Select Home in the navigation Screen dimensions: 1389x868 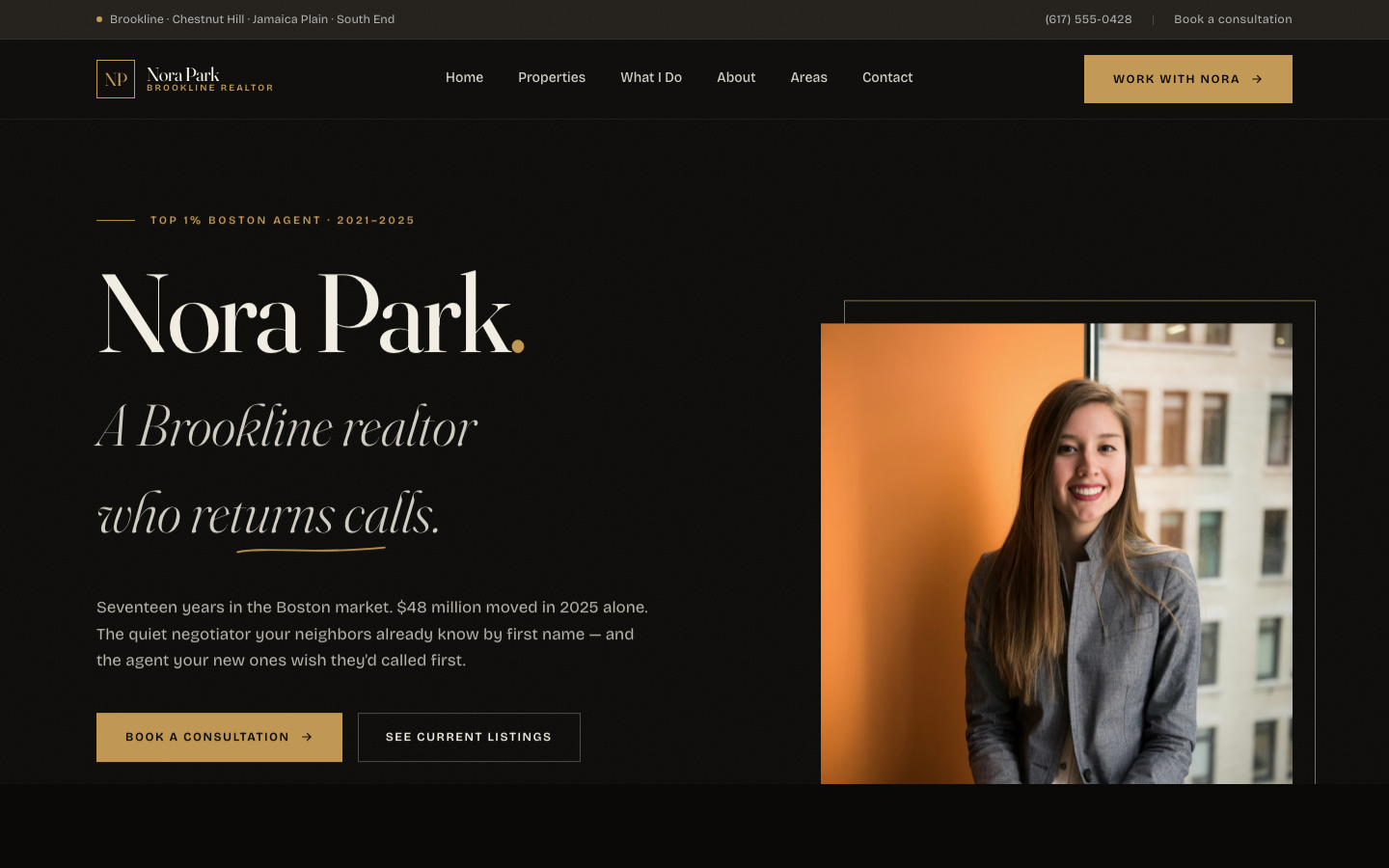(464, 77)
